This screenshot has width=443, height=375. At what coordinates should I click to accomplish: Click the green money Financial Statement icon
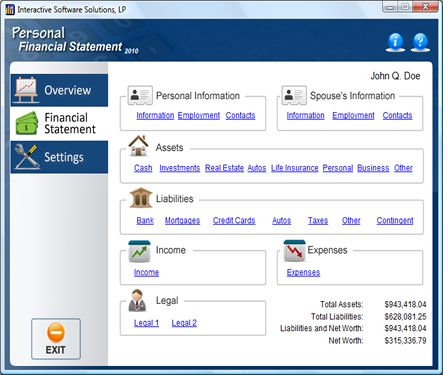point(27,123)
